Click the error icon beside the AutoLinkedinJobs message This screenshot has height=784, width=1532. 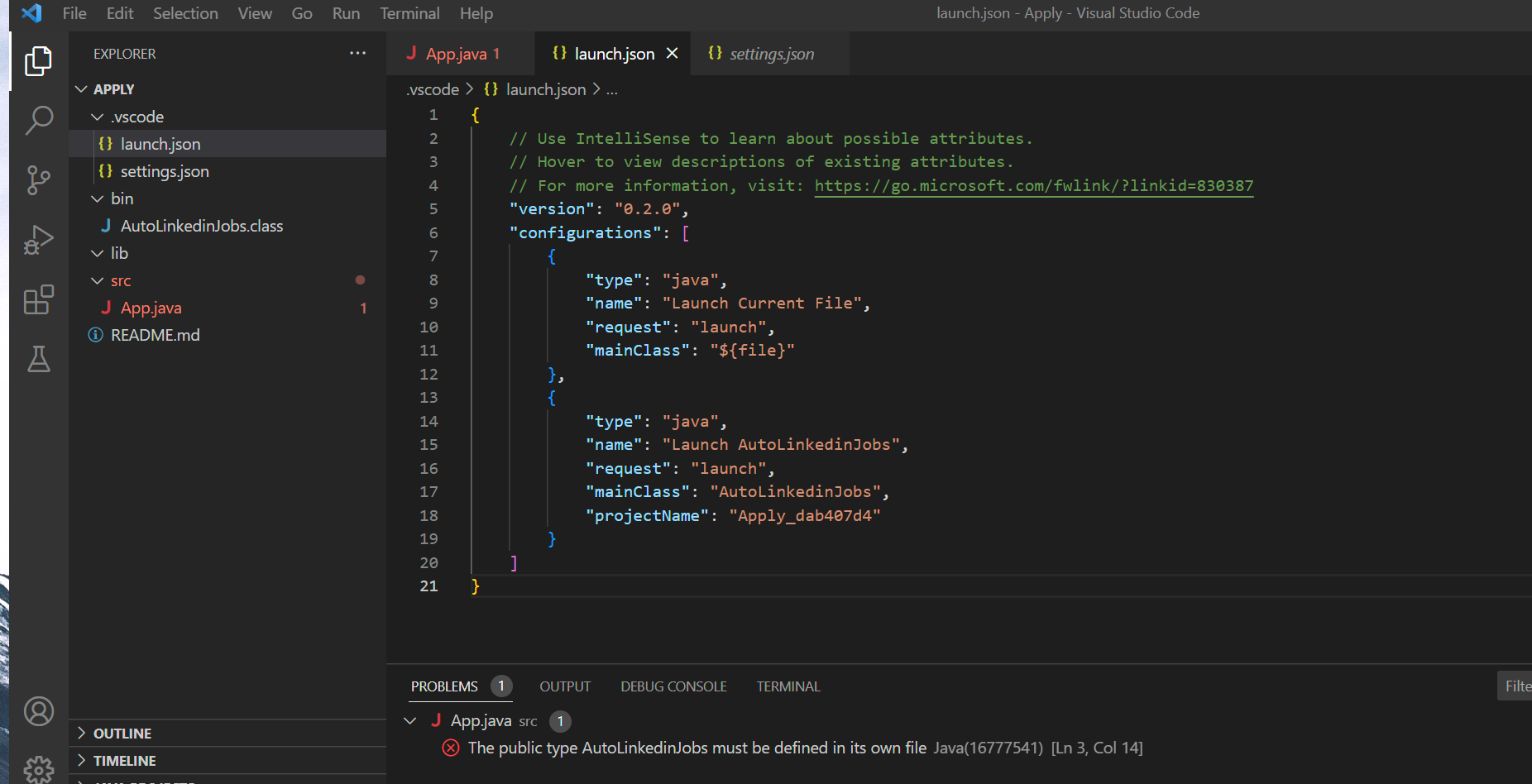tap(450, 747)
